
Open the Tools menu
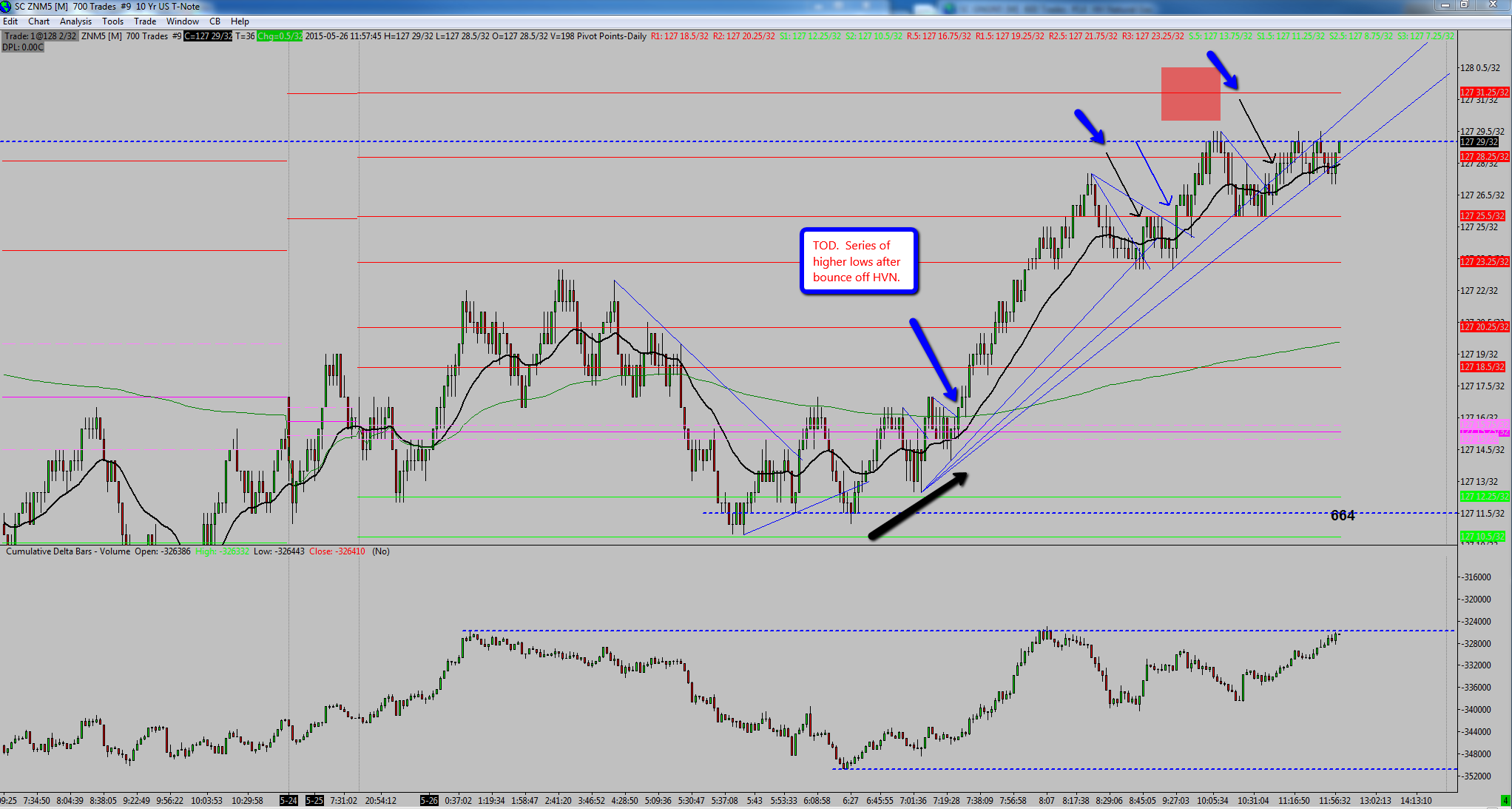pos(112,21)
